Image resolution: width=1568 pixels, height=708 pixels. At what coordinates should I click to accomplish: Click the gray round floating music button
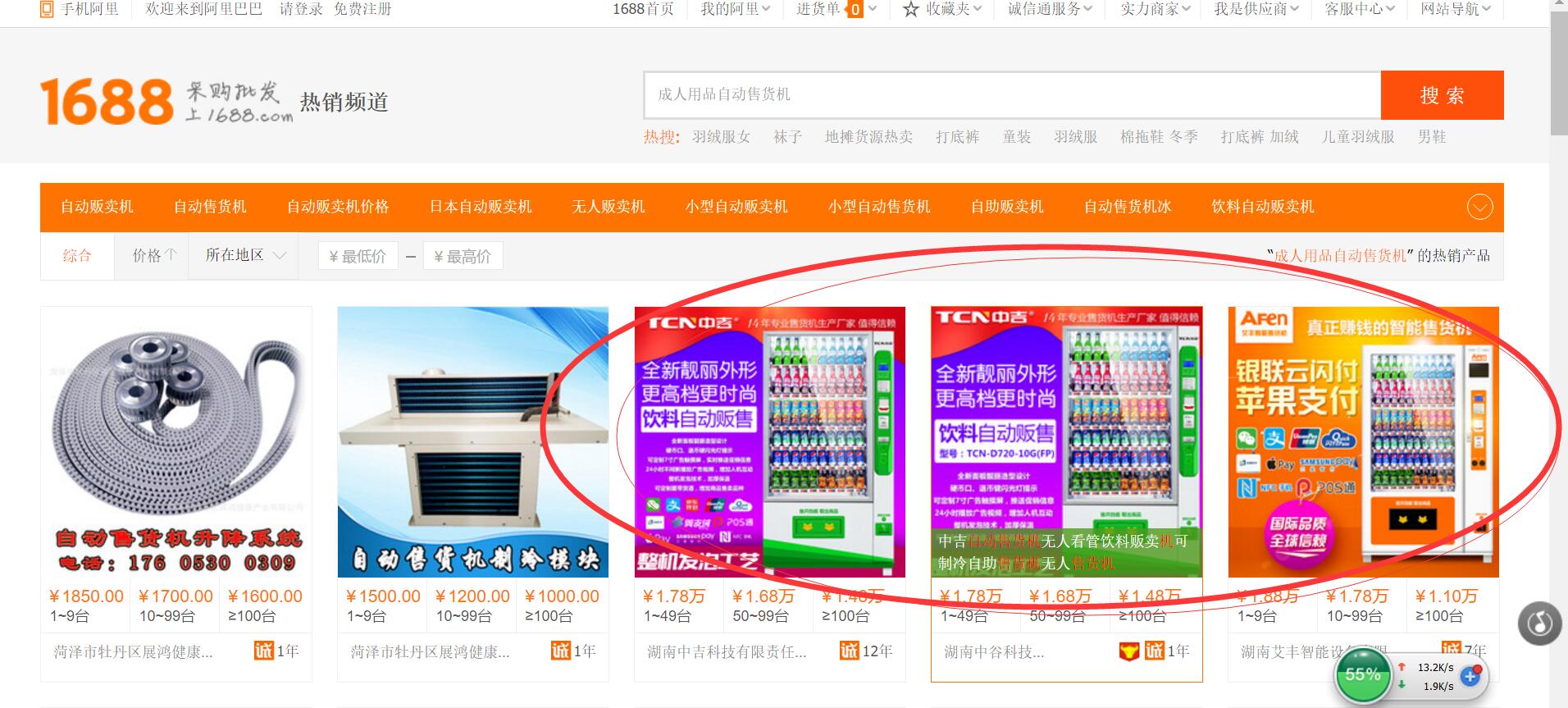pos(1539,623)
